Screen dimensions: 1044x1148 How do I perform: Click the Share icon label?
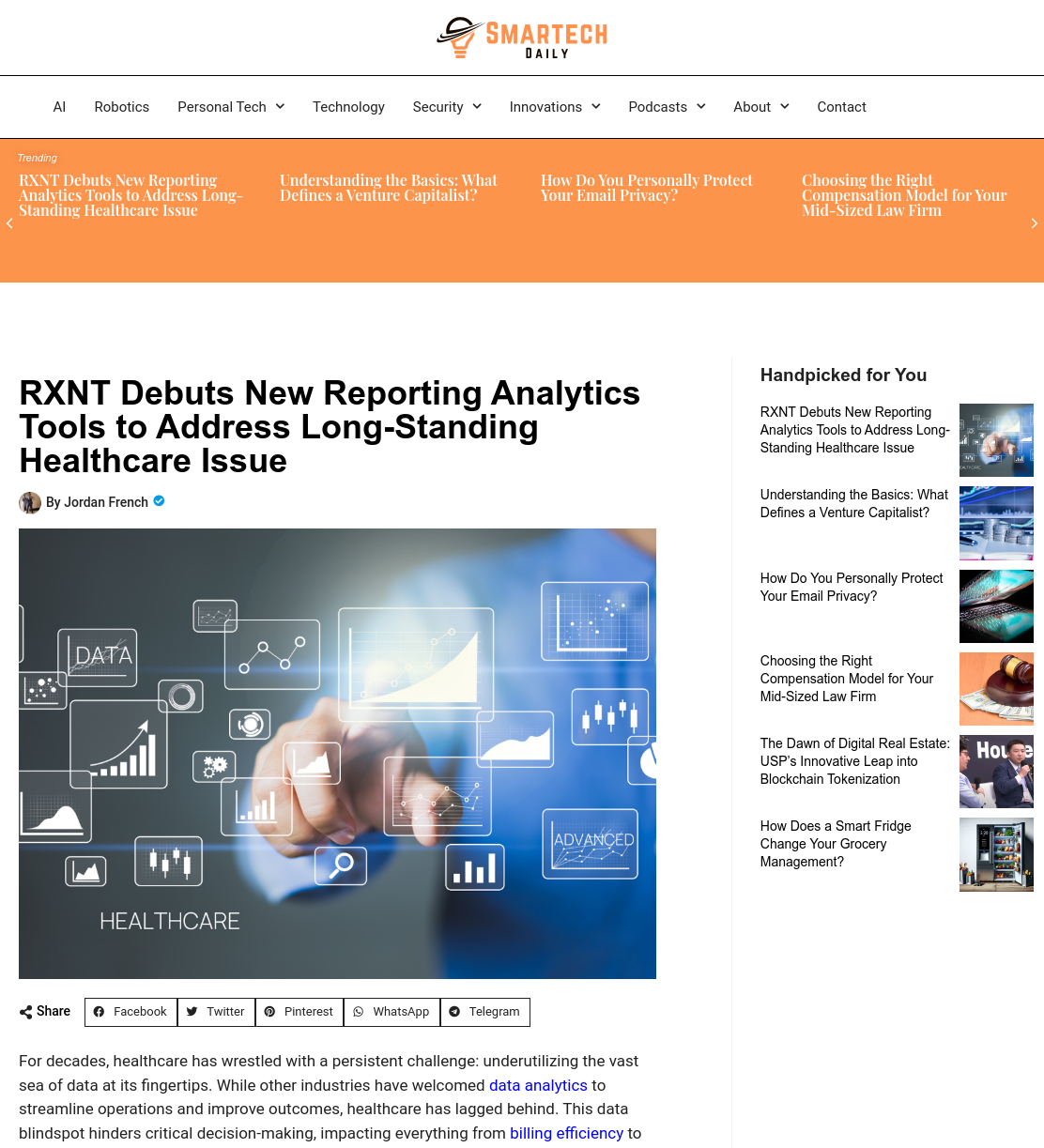(x=45, y=1011)
